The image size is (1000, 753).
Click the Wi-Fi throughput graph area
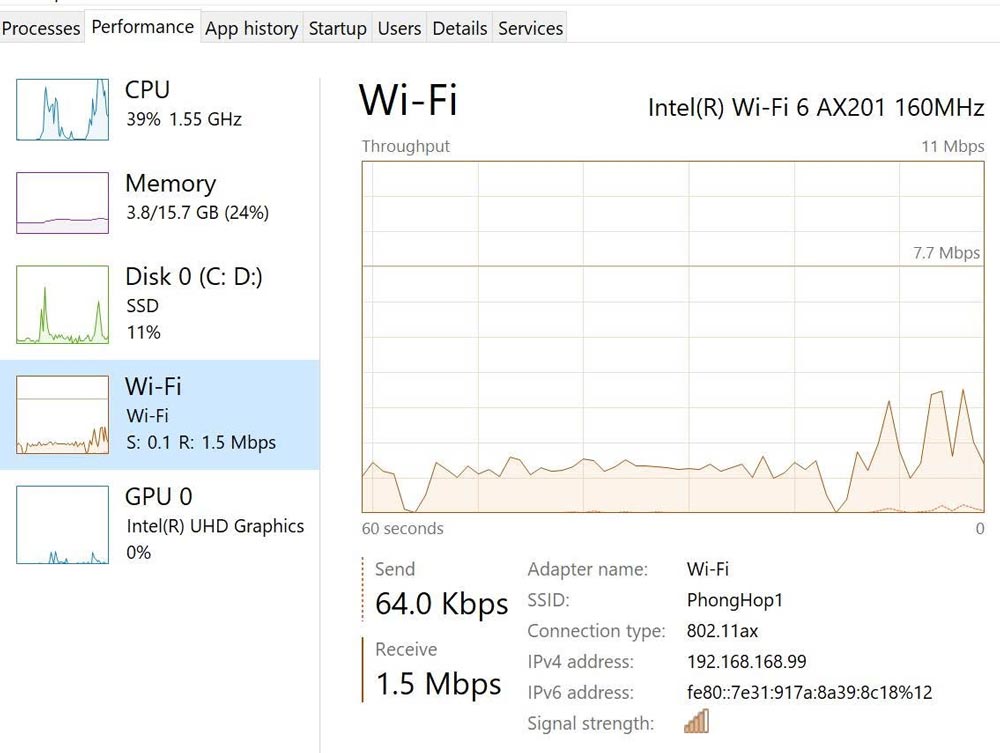click(670, 340)
